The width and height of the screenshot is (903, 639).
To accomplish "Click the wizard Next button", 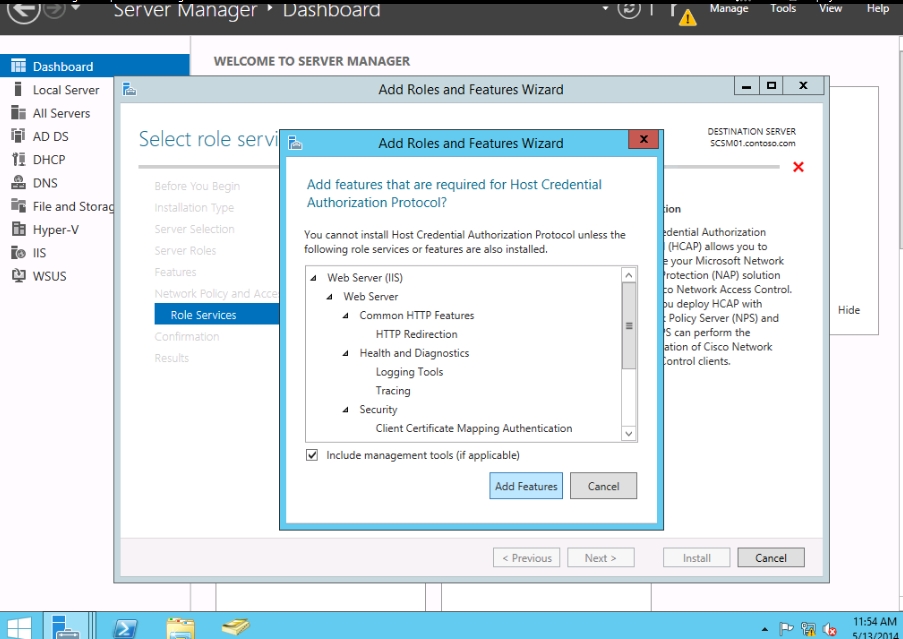I will [x=601, y=558].
